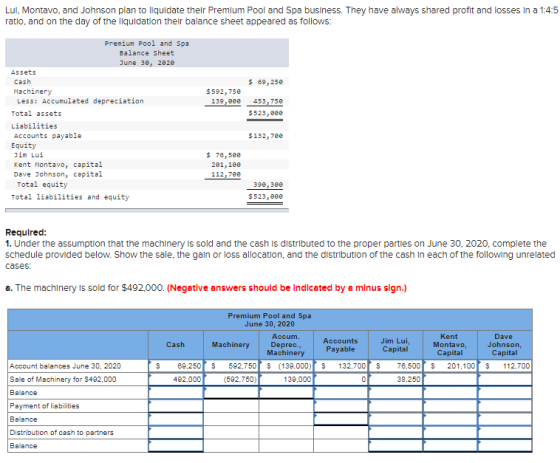This screenshot has height=463, width=560.
Task: Select Kent Montavo Capital cell in Sale of Machinery row
Action: coord(450,379)
